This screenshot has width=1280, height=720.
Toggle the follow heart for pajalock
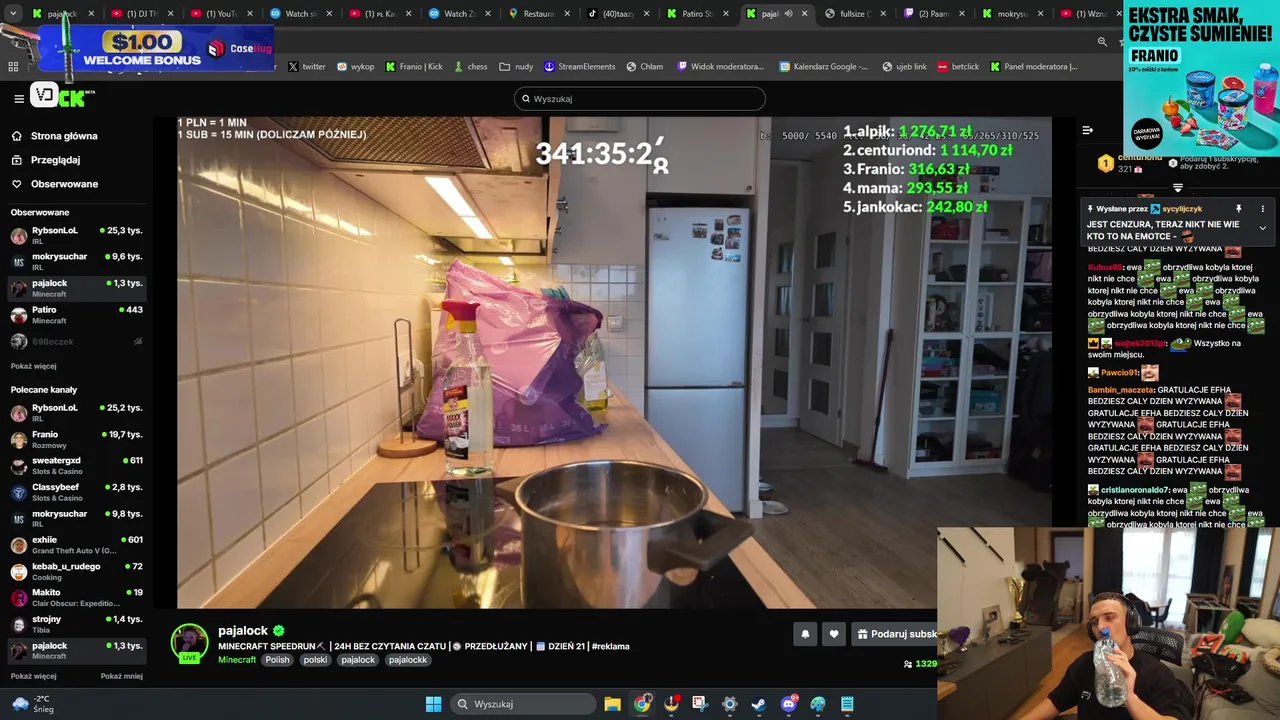point(834,634)
